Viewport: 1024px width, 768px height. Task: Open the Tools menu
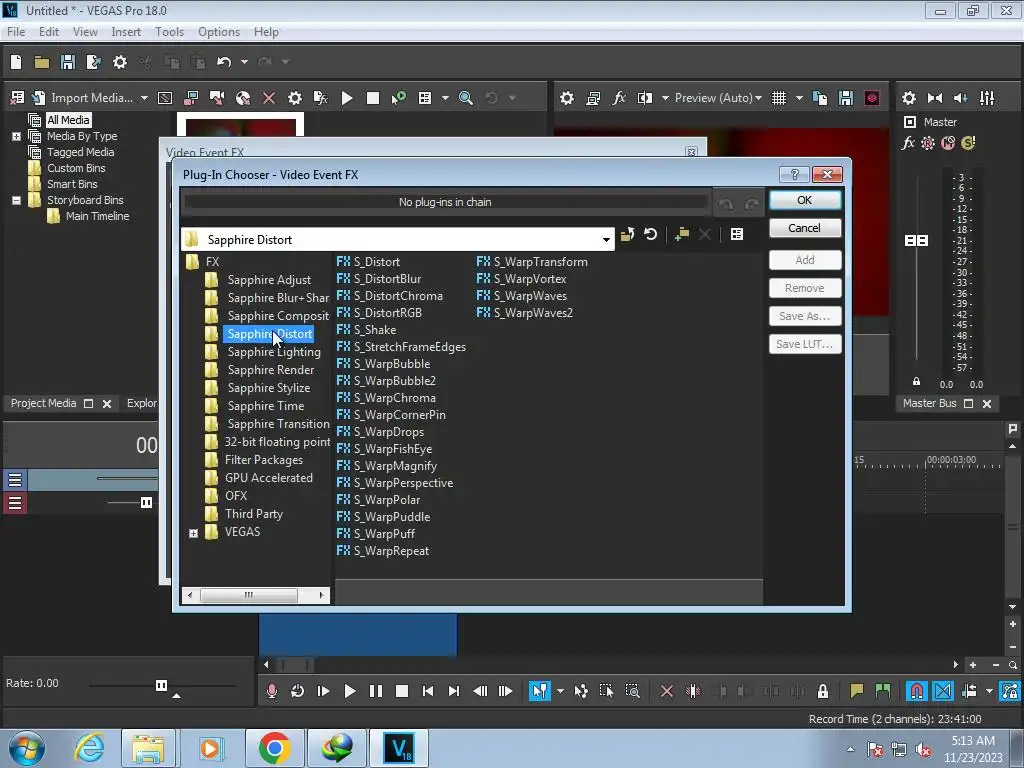coord(169,32)
